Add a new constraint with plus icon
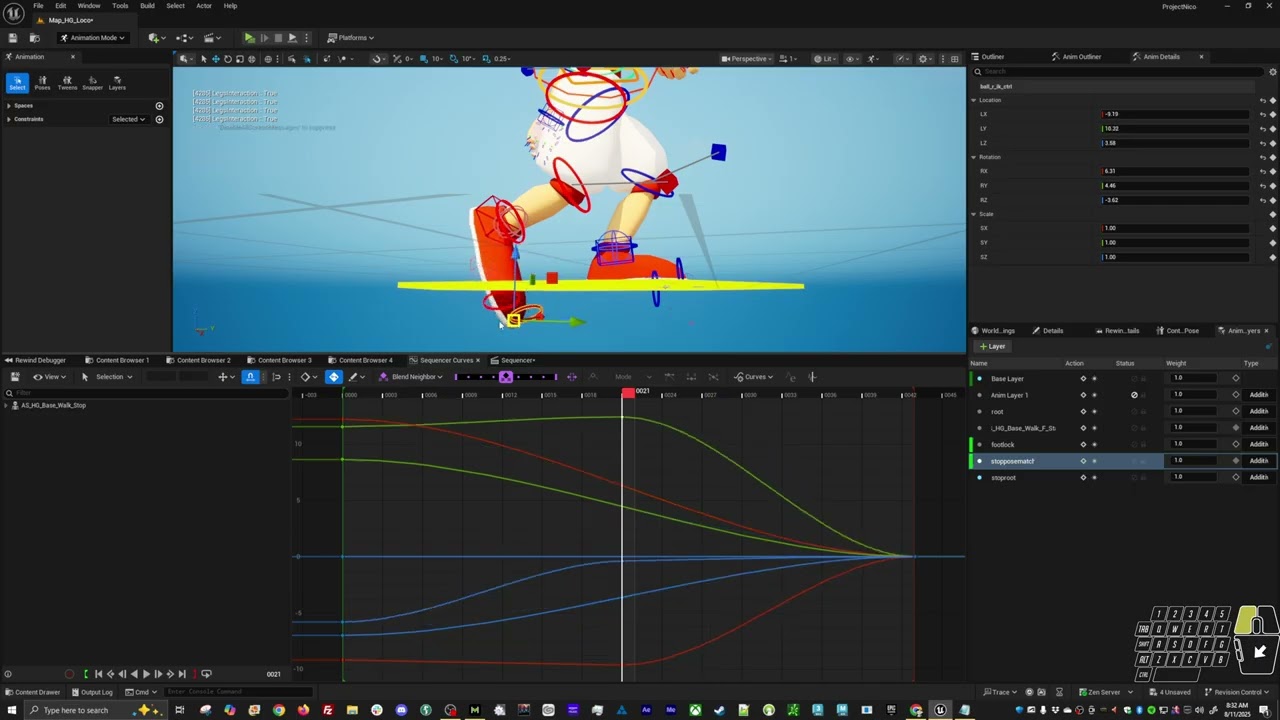This screenshot has width=1280, height=720. (x=159, y=119)
